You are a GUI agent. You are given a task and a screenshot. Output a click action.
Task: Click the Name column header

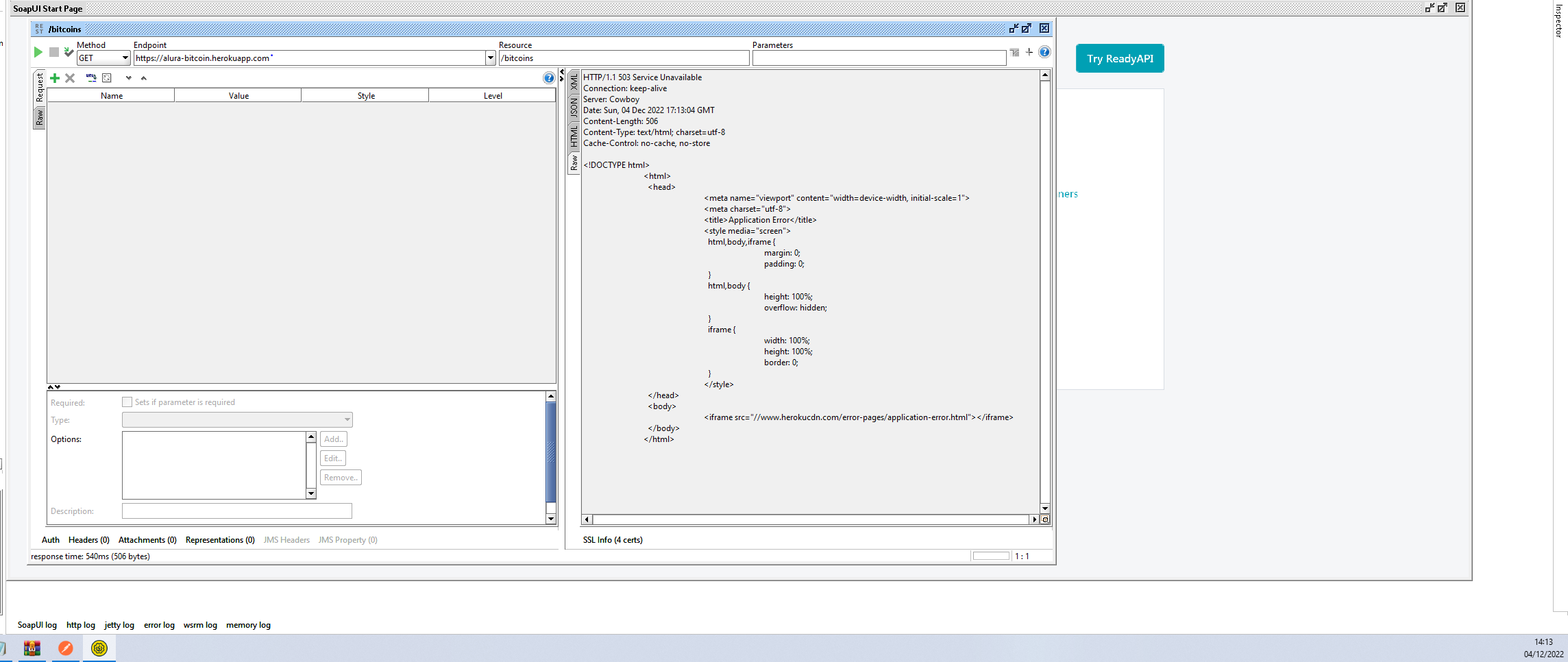(x=111, y=96)
